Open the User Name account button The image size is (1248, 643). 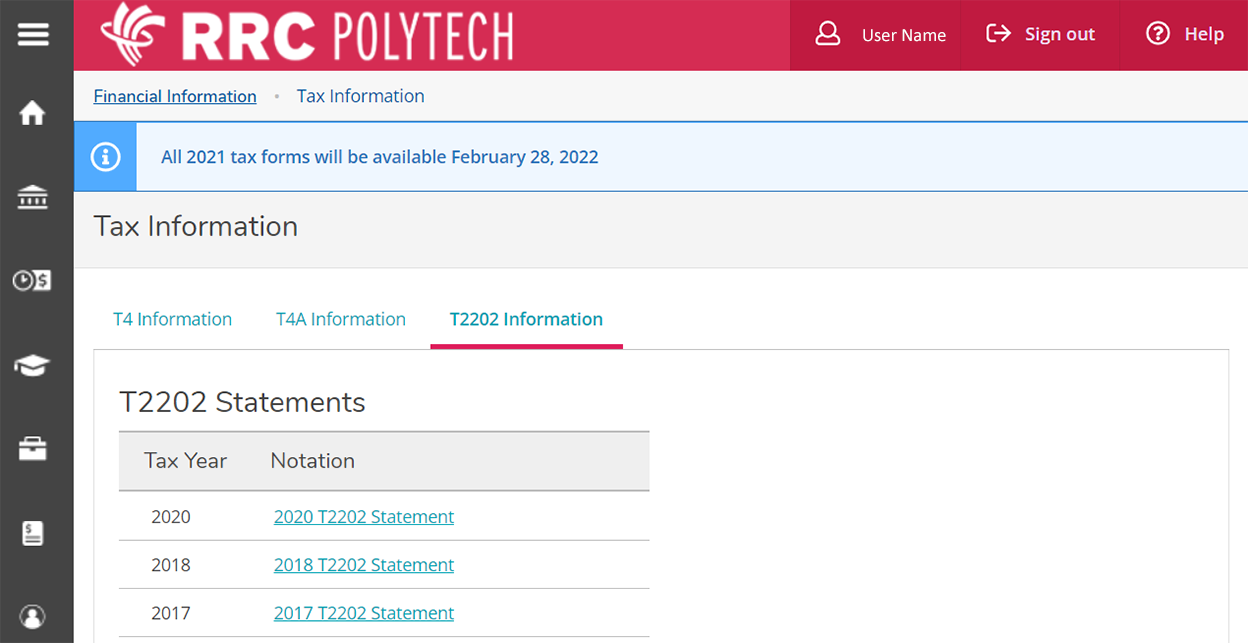pyautogui.click(x=879, y=35)
